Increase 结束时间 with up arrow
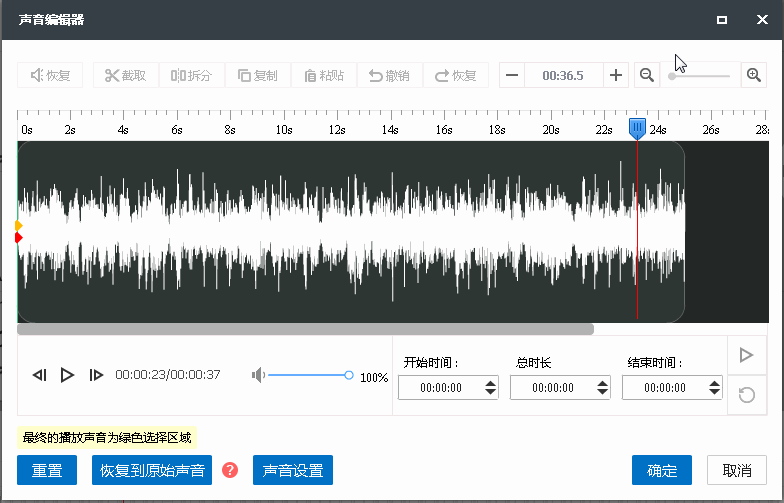 tap(715, 382)
